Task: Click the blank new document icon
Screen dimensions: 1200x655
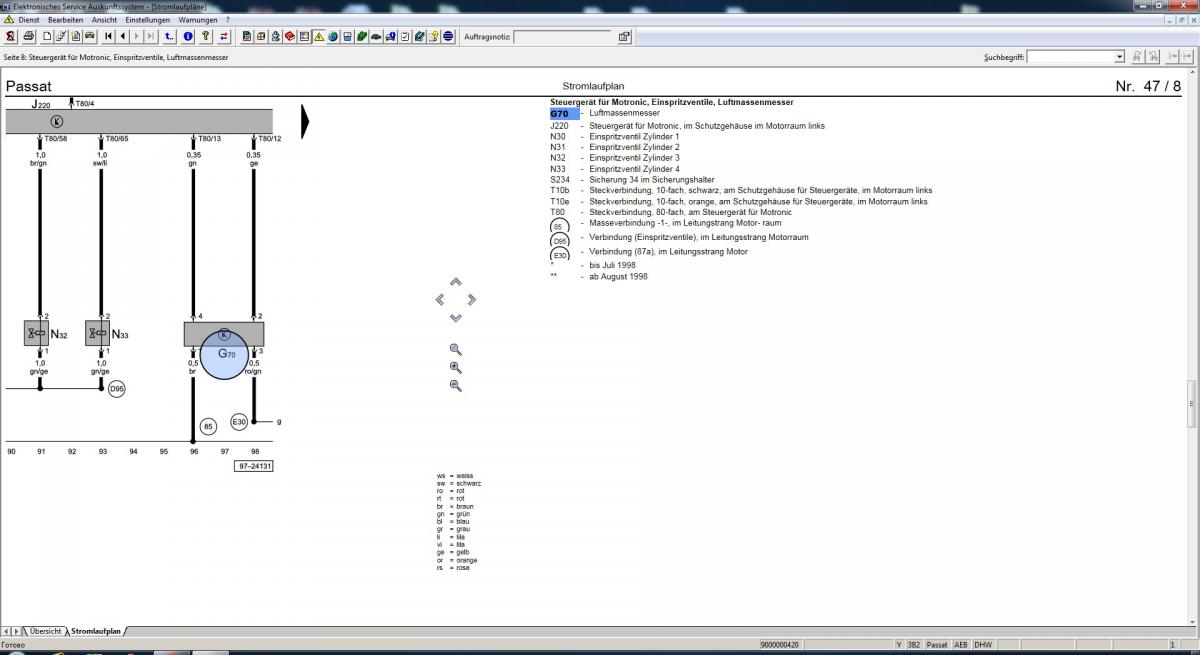Action: pyautogui.click(x=47, y=37)
